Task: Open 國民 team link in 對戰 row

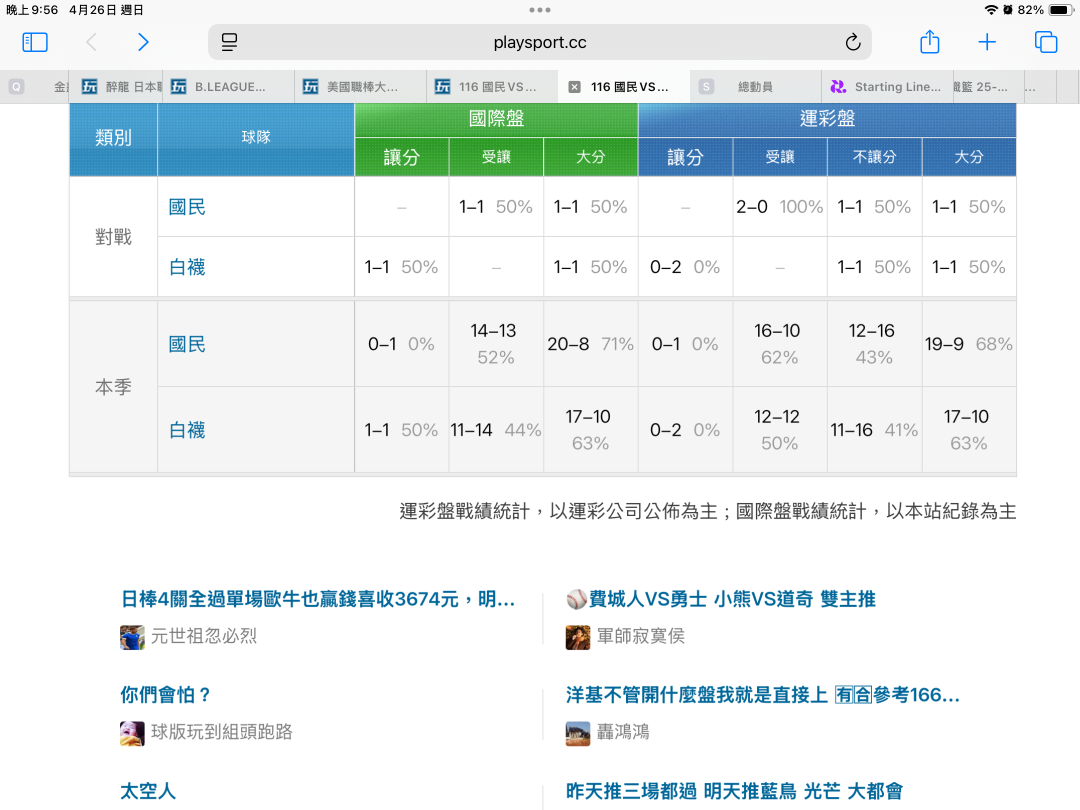Action: tap(187, 207)
